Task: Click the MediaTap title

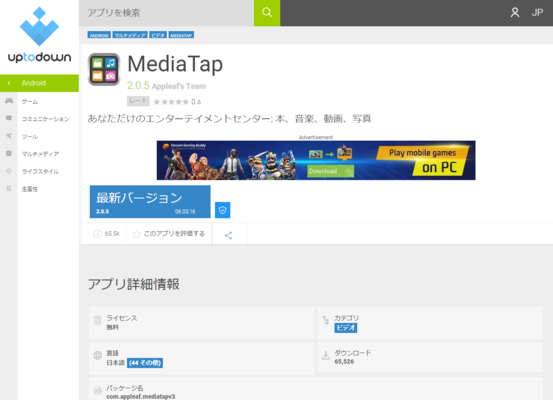Action: pyautogui.click(x=175, y=64)
